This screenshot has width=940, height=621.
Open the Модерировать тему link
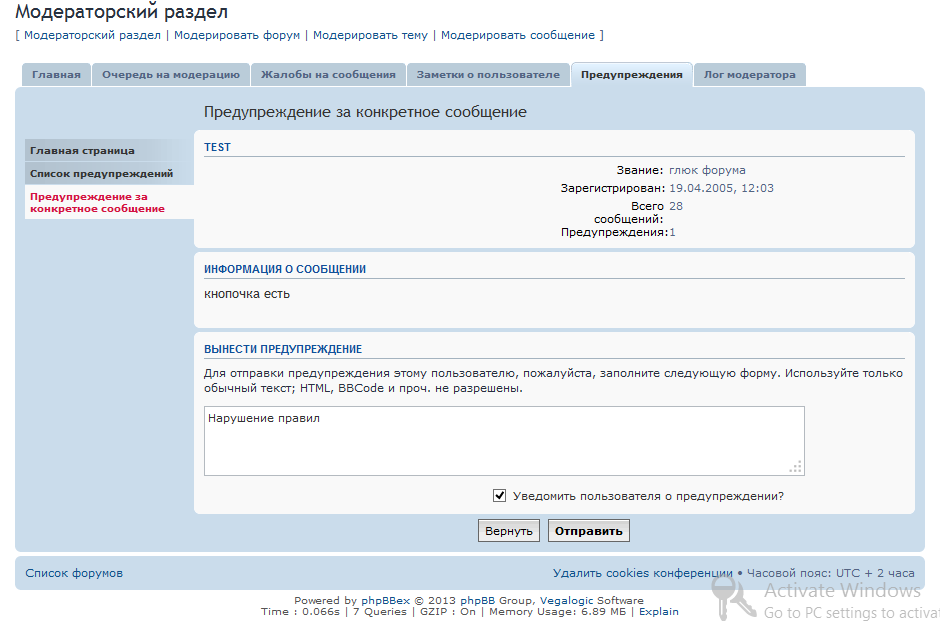(x=370, y=35)
